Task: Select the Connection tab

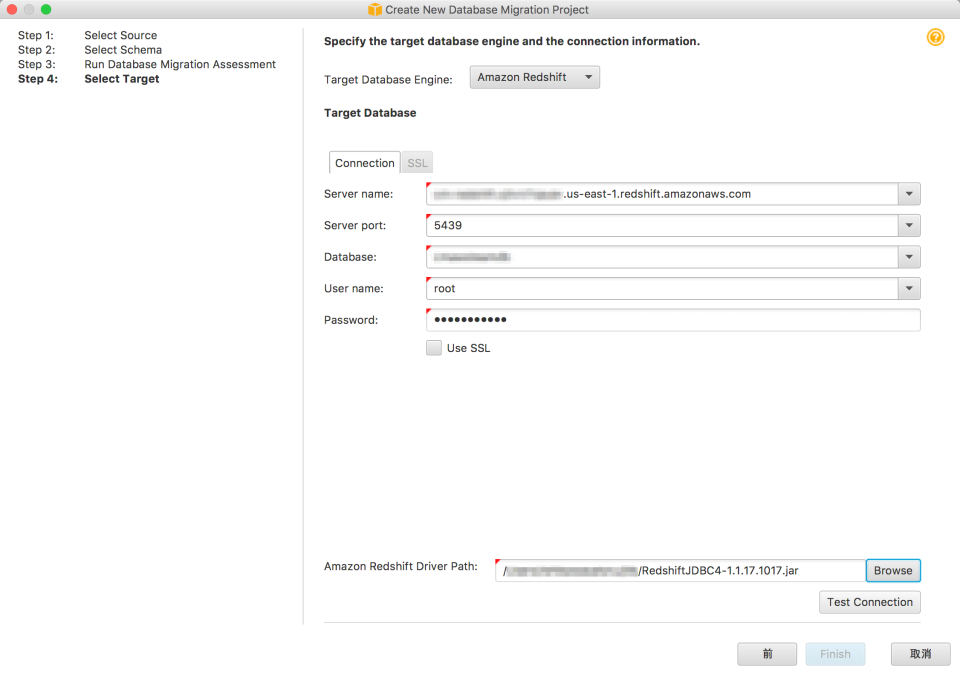Action: click(364, 161)
